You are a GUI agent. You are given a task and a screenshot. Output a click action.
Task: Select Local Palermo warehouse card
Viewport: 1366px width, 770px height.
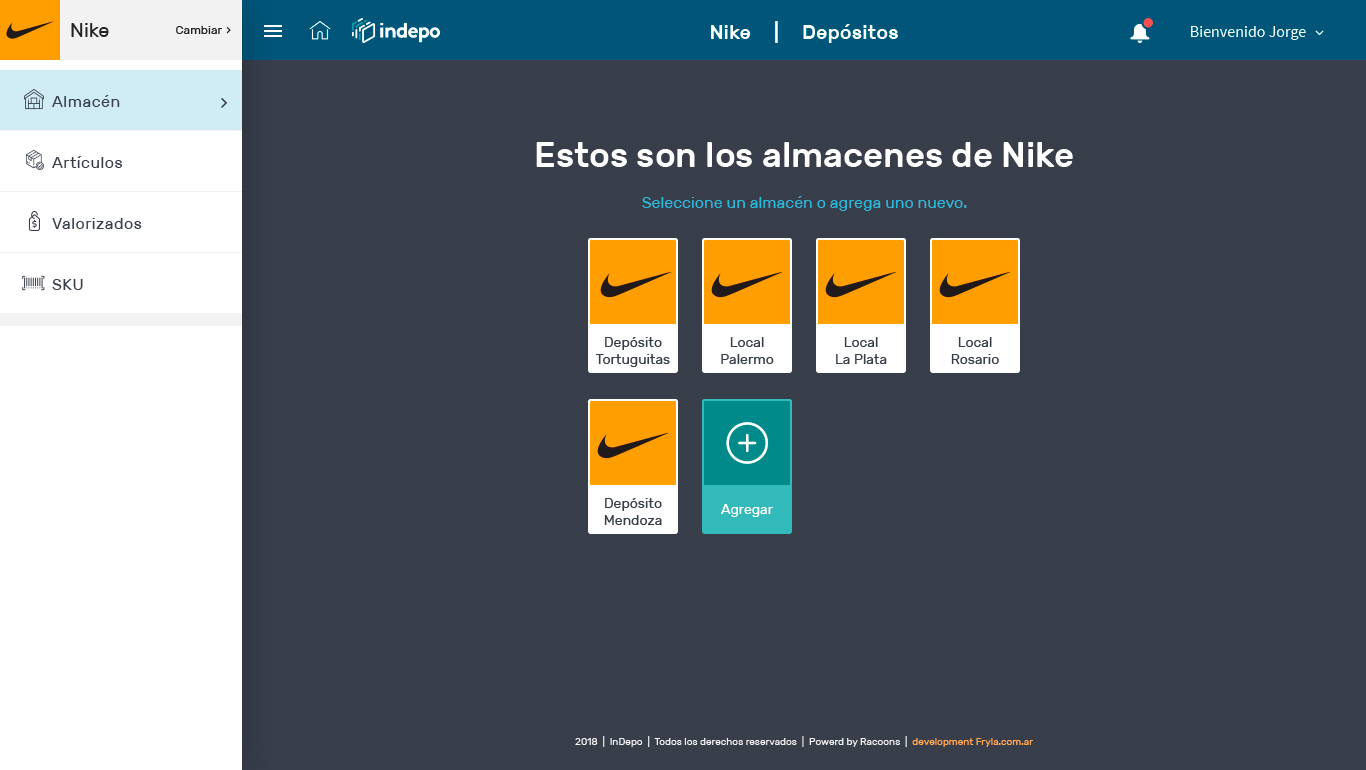click(x=747, y=305)
